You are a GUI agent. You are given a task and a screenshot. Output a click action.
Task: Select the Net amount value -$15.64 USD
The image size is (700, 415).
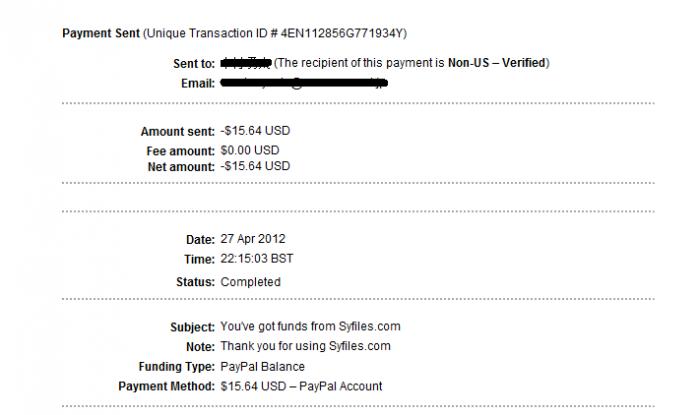(x=255, y=166)
